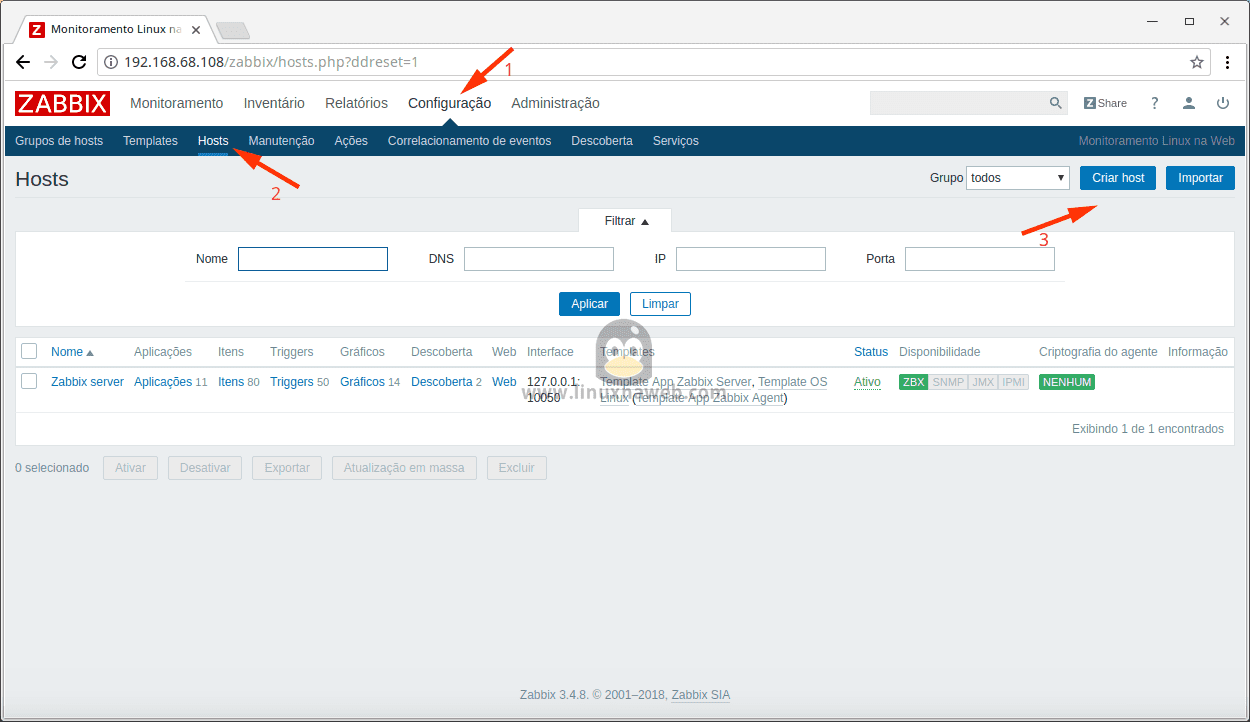The width and height of the screenshot is (1250, 722).
Task: Click the Ativo status link
Action: [x=867, y=382]
